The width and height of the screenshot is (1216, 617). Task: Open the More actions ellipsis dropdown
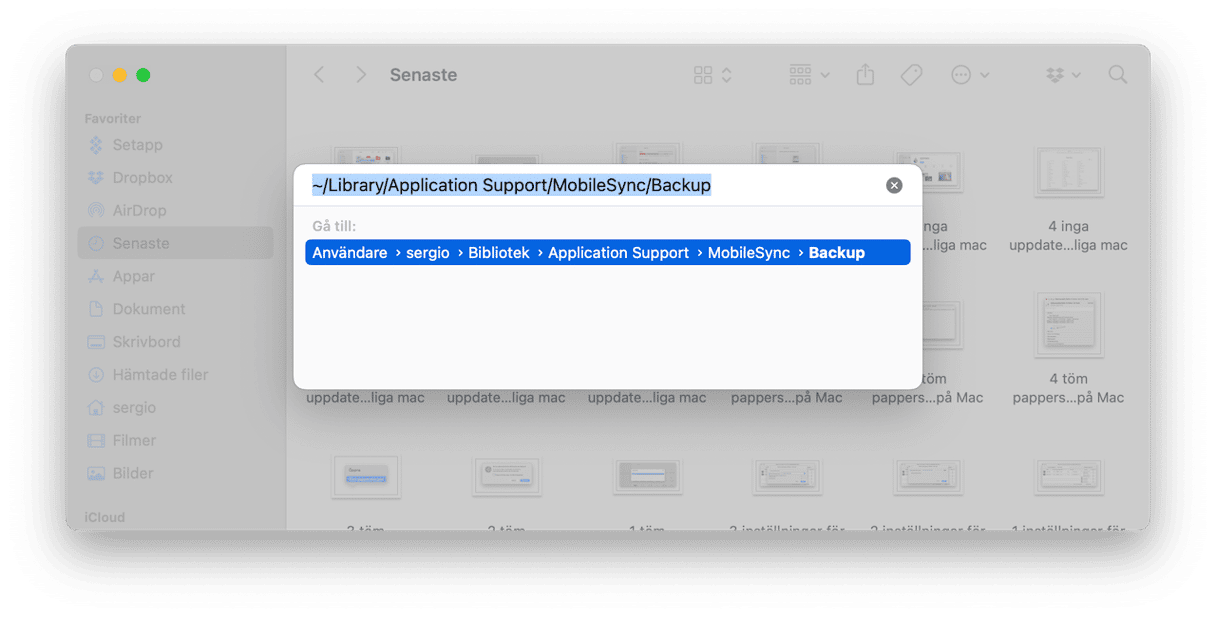pos(970,75)
